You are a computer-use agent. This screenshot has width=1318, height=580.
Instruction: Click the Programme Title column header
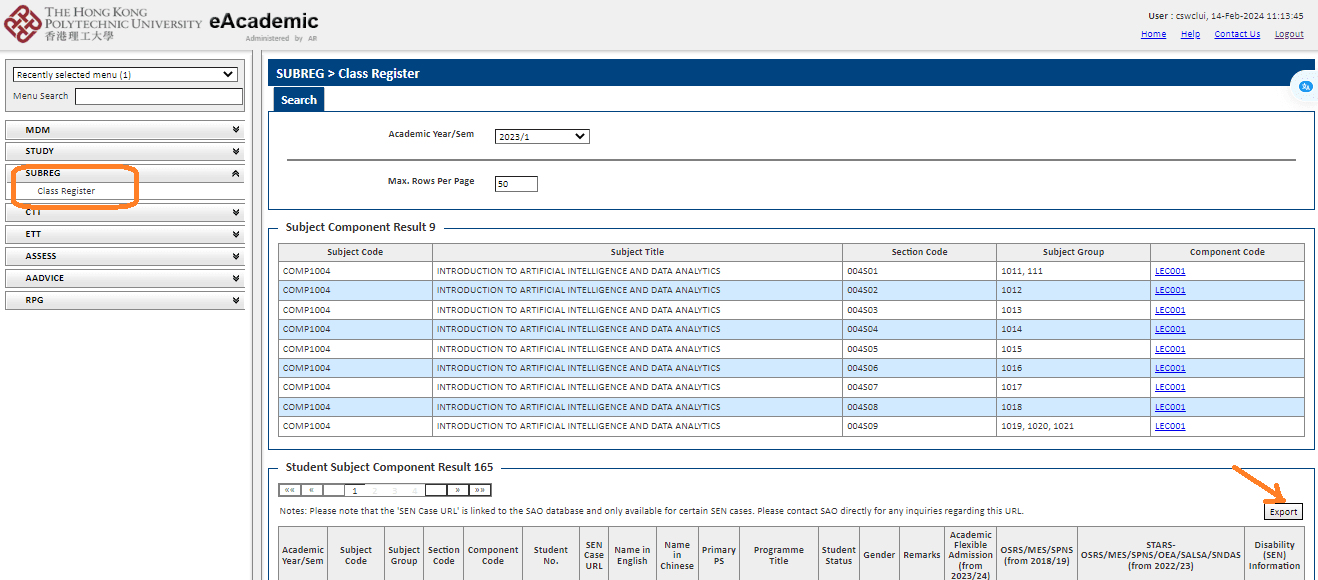[x=779, y=555]
